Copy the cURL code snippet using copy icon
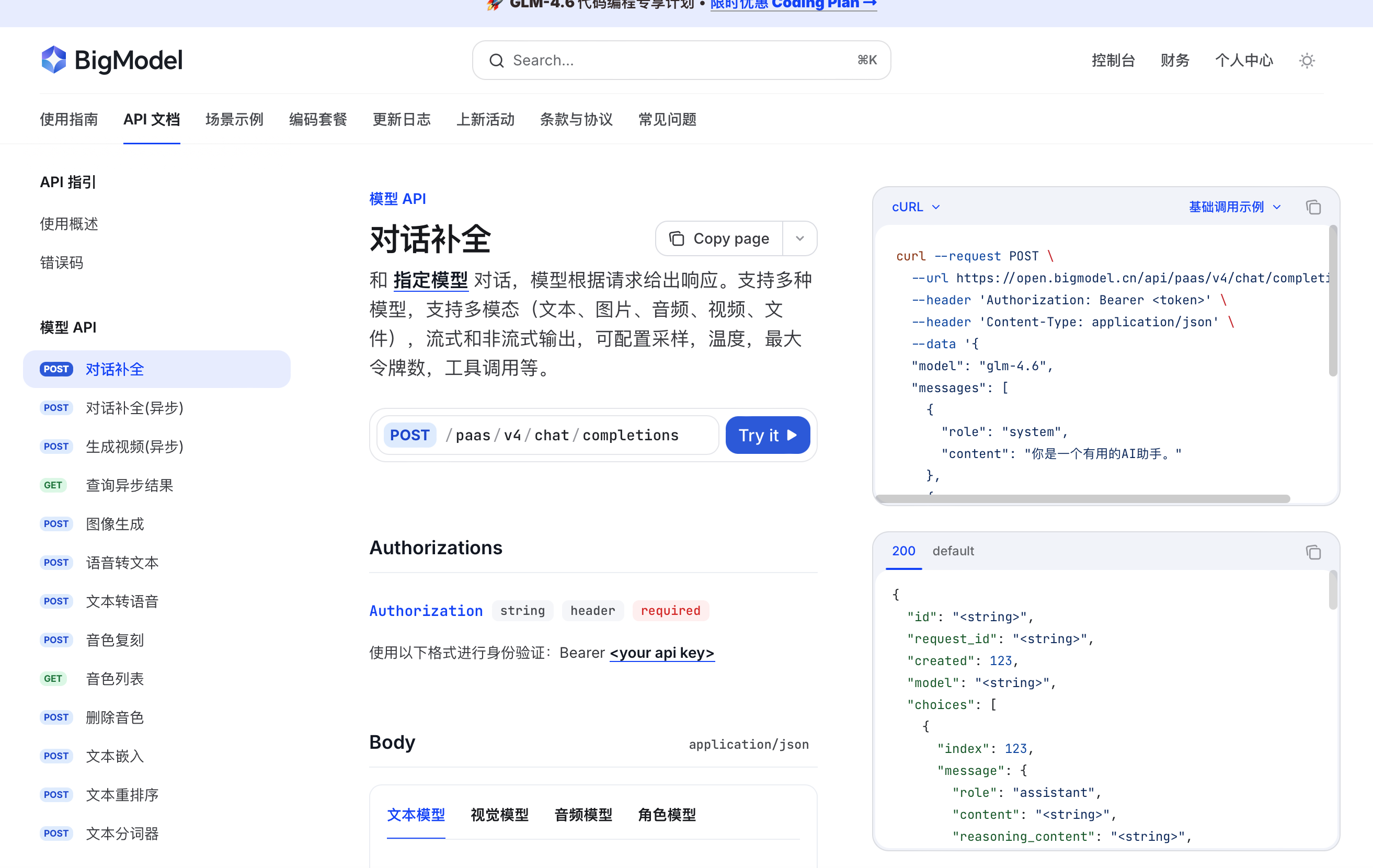The height and width of the screenshot is (868, 1373). [x=1314, y=207]
